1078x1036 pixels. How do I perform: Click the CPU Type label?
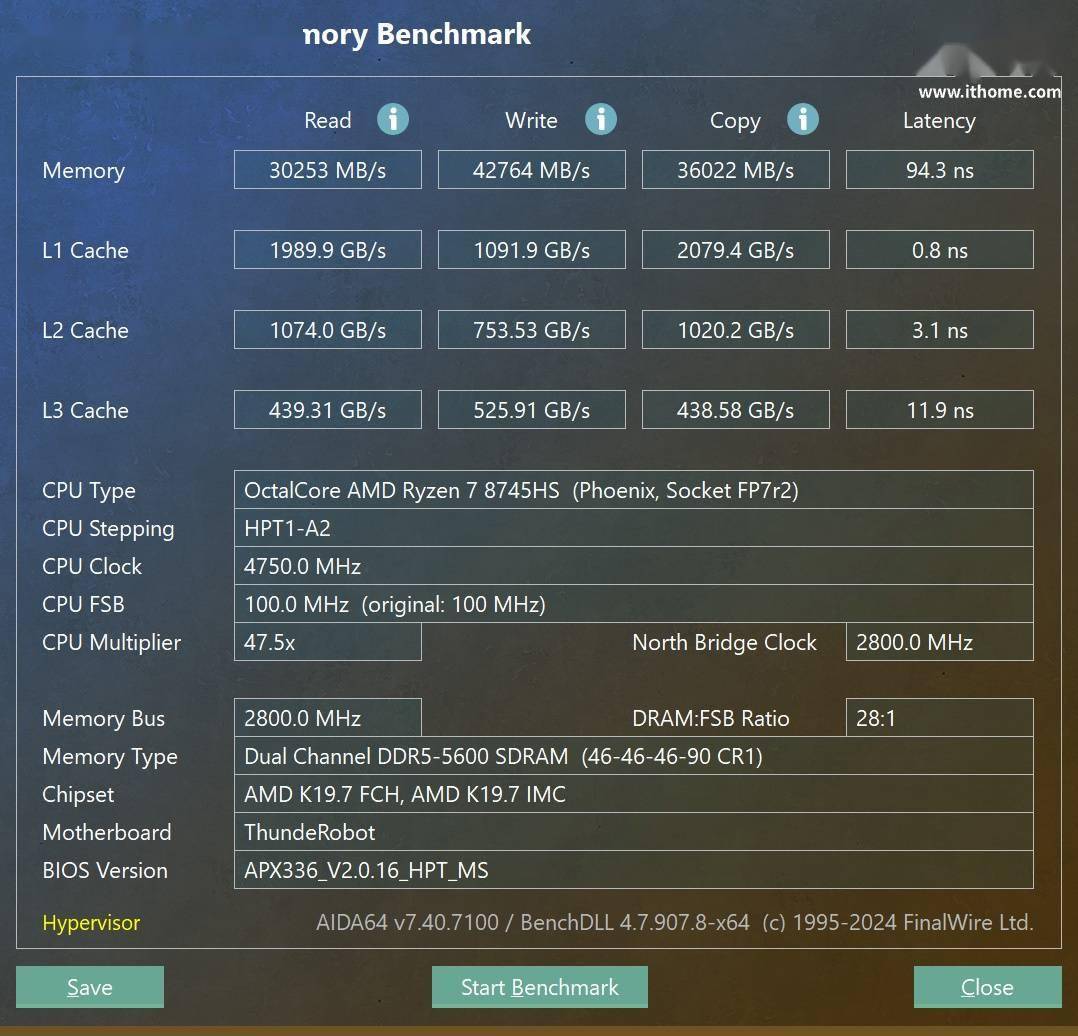[x=89, y=491]
